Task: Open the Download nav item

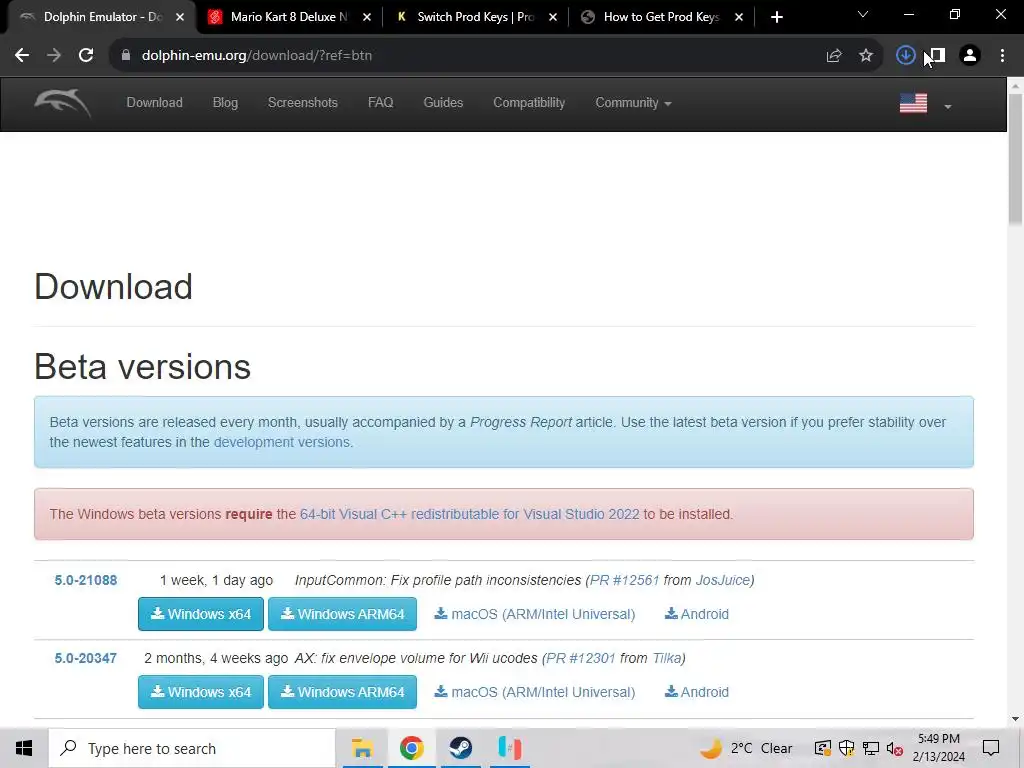Action: pyautogui.click(x=155, y=103)
